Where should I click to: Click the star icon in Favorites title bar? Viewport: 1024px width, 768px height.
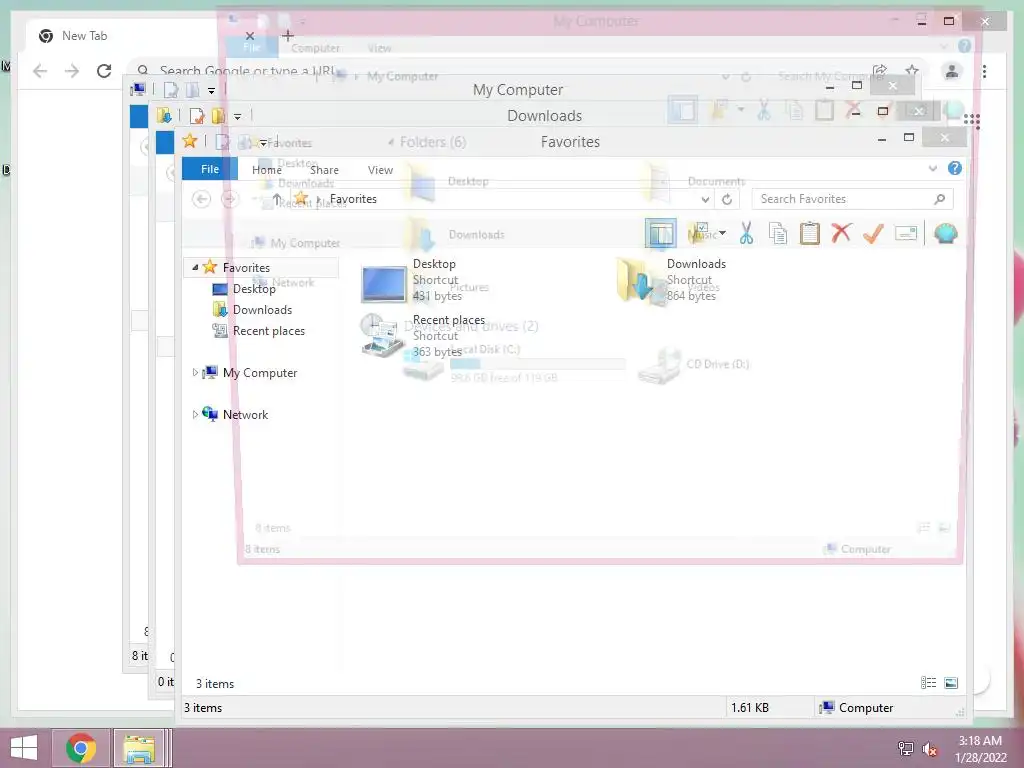(x=190, y=140)
